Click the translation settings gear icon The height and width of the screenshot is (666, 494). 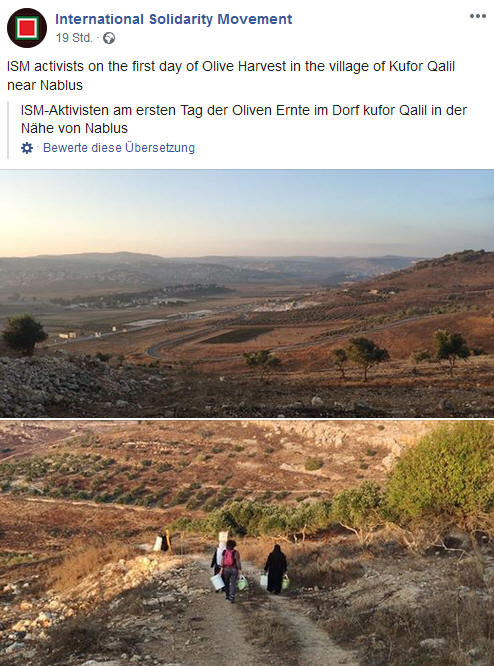pyautogui.click(x=27, y=148)
